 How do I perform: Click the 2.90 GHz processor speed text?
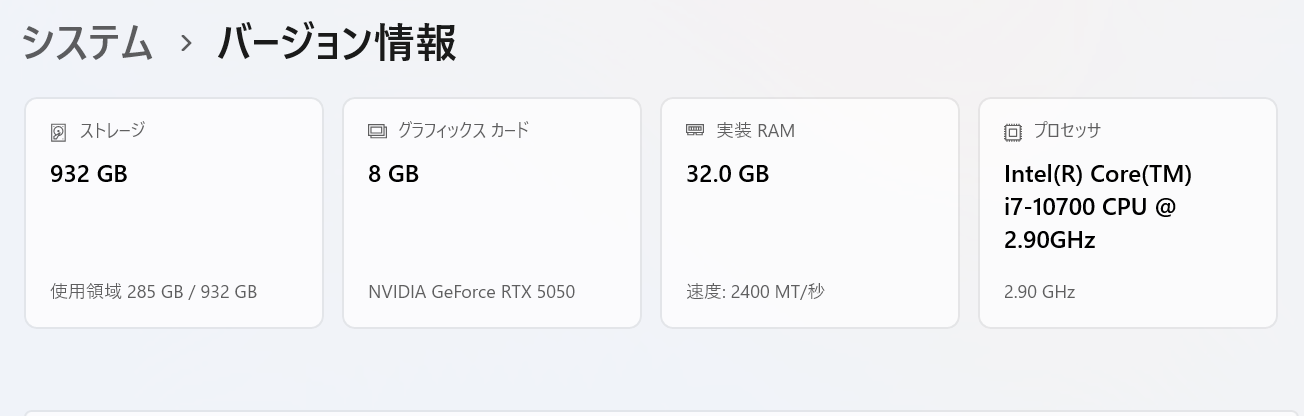point(1039,292)
